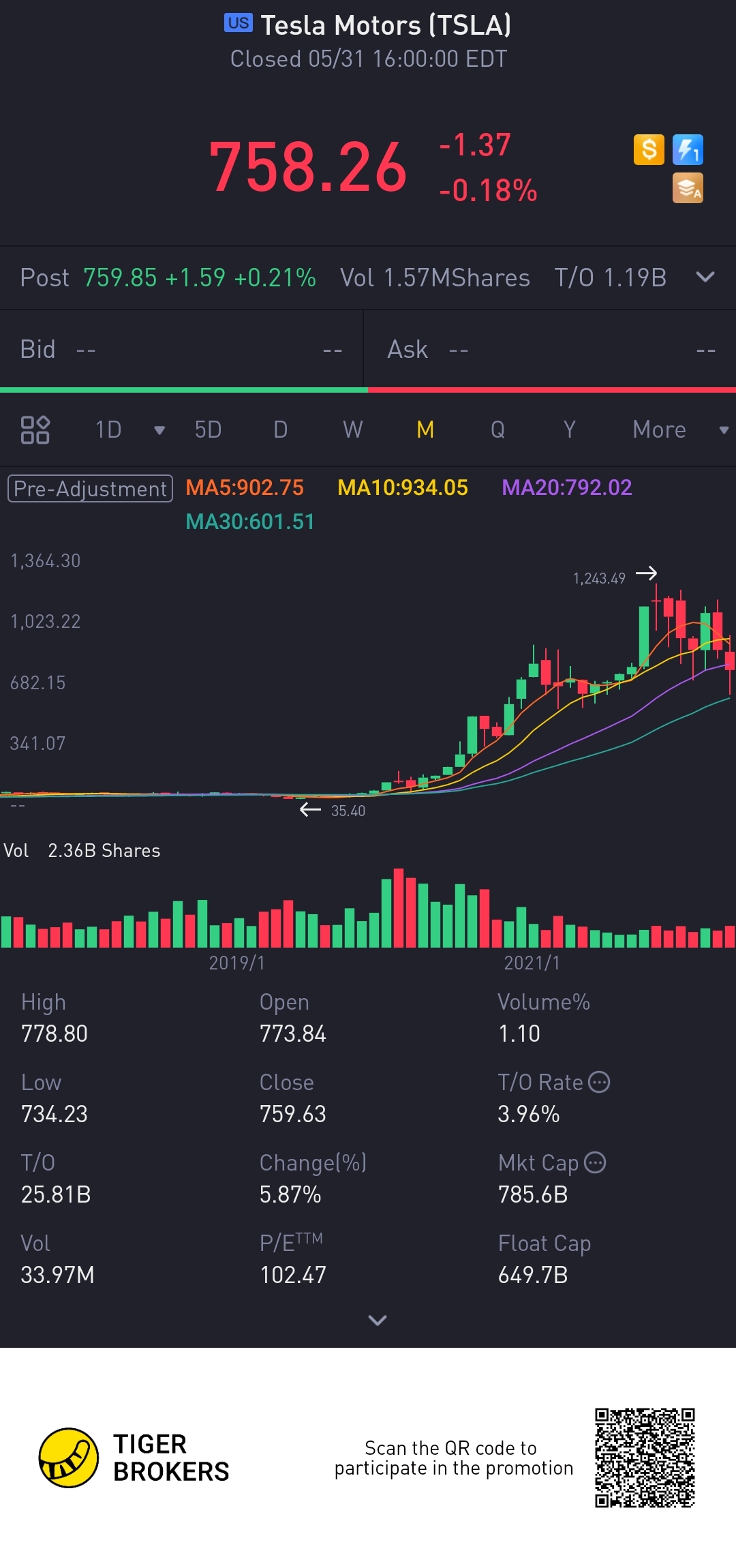Open the chart layout grid icon
This screenshot has height=1568, width=736.
pyautogui.click(x=35, y=429)
